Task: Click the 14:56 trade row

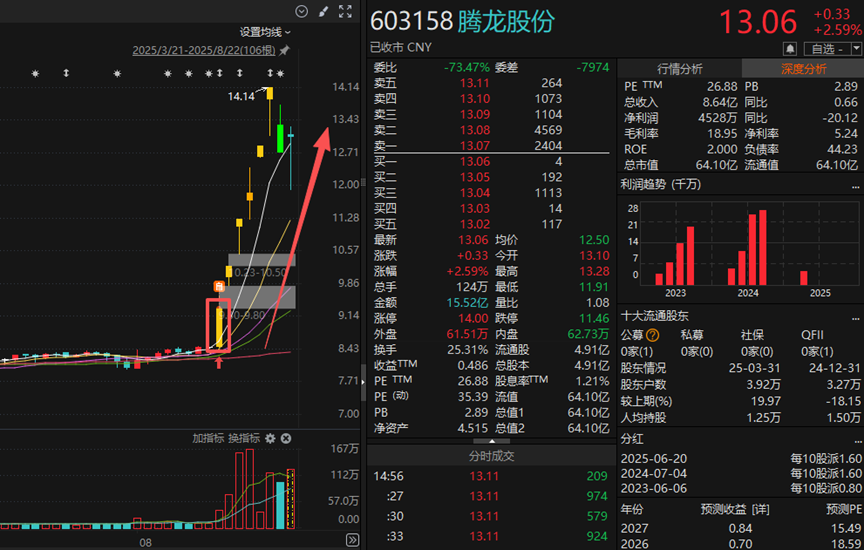Action: 490,476
